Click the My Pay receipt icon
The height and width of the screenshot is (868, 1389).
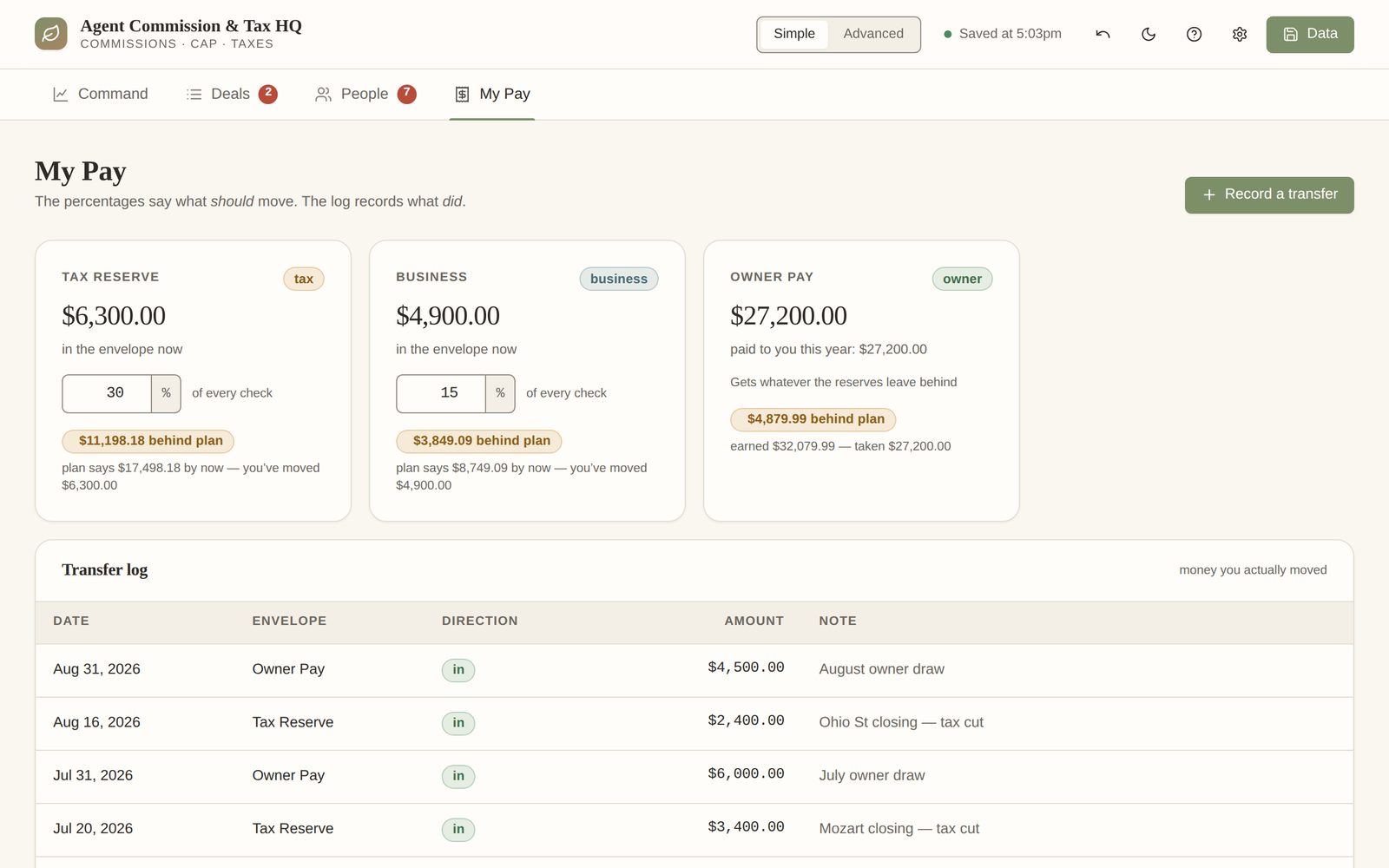(x=462, y=95)
